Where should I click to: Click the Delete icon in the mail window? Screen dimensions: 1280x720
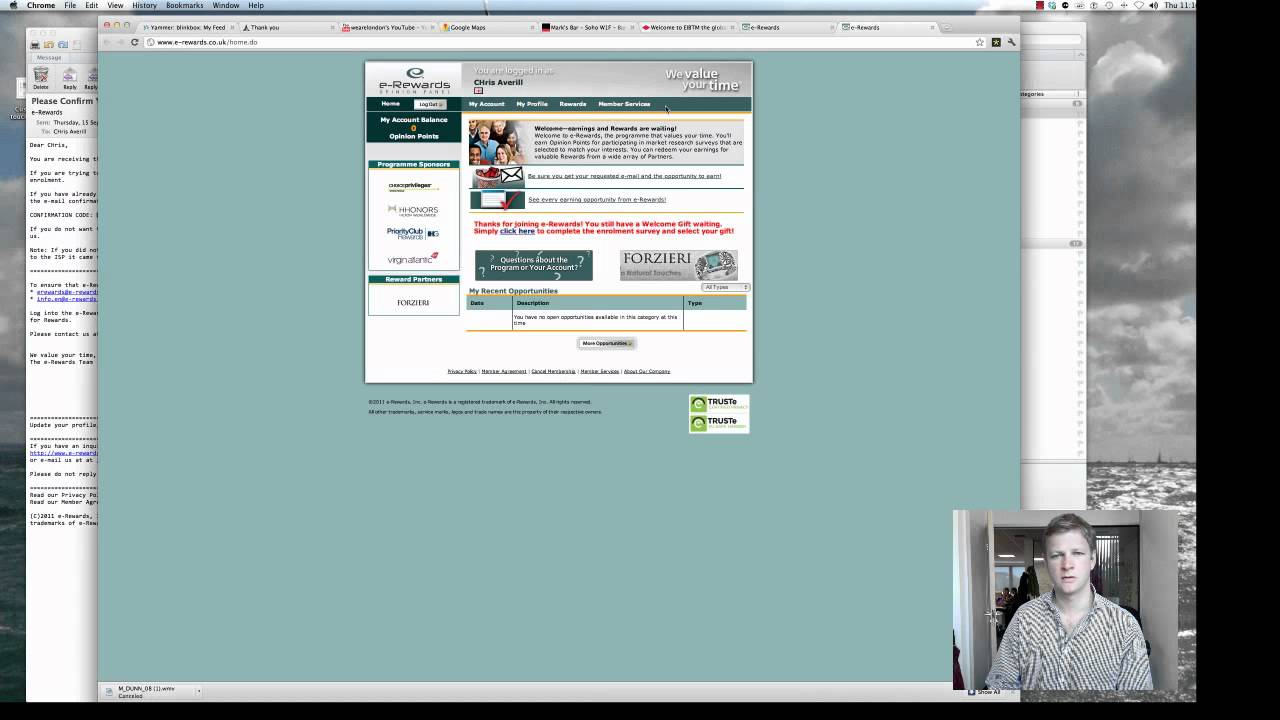point(41,78)
